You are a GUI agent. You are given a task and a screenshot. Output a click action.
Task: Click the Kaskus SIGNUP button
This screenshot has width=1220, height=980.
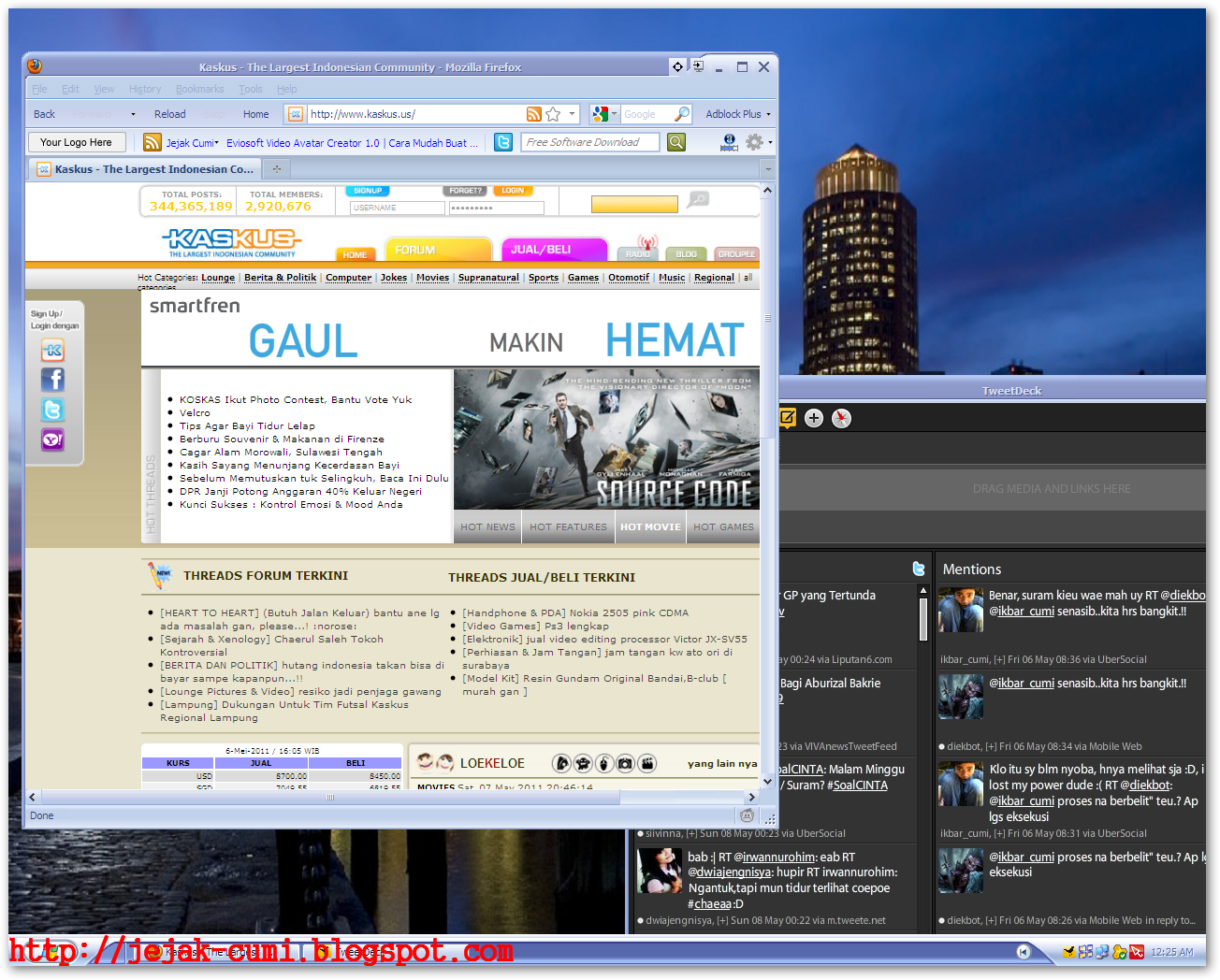pyautogui.click(x=368, y=191)
